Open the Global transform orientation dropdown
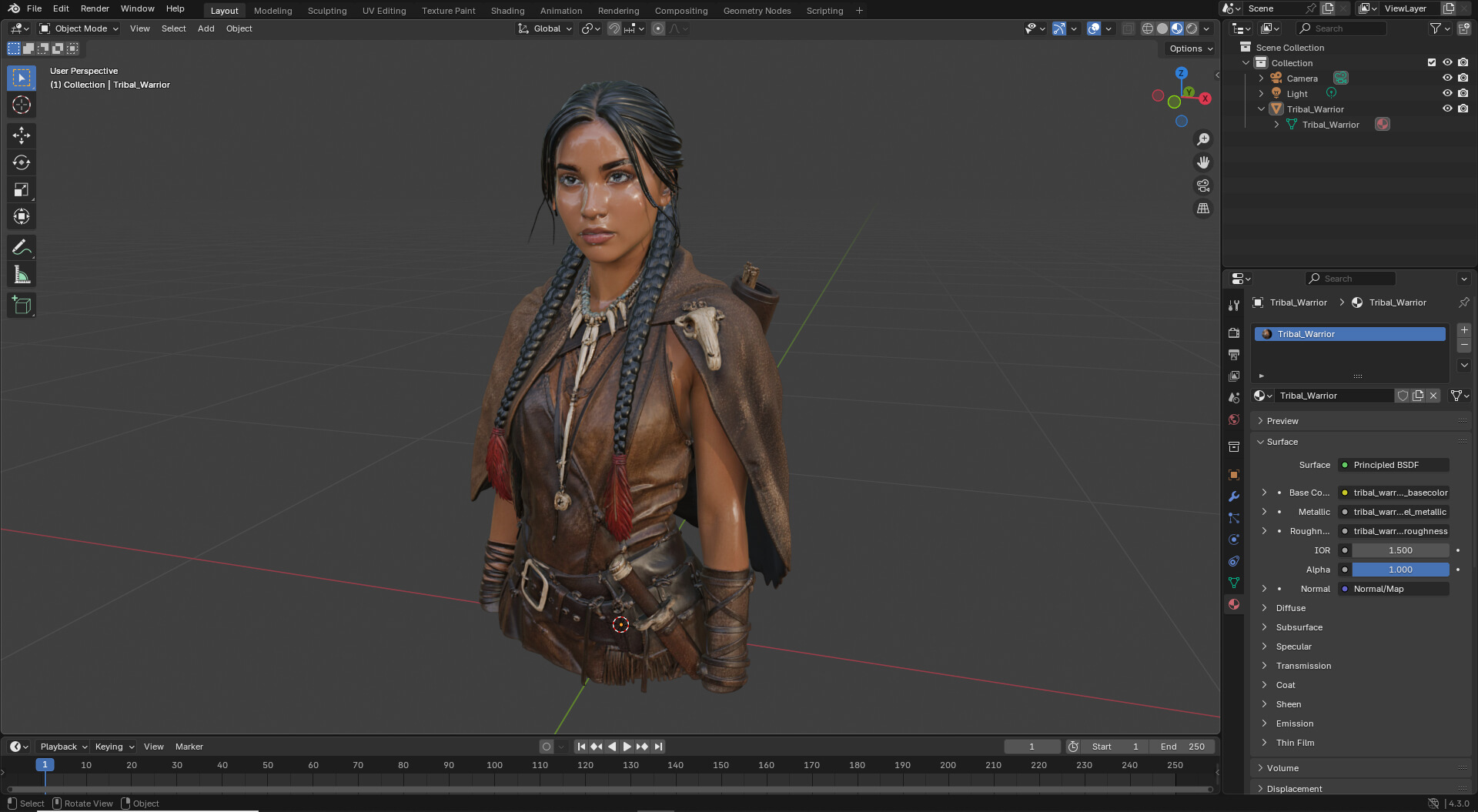Screen dimensions: 1478x812 click(x=545, y=28)
